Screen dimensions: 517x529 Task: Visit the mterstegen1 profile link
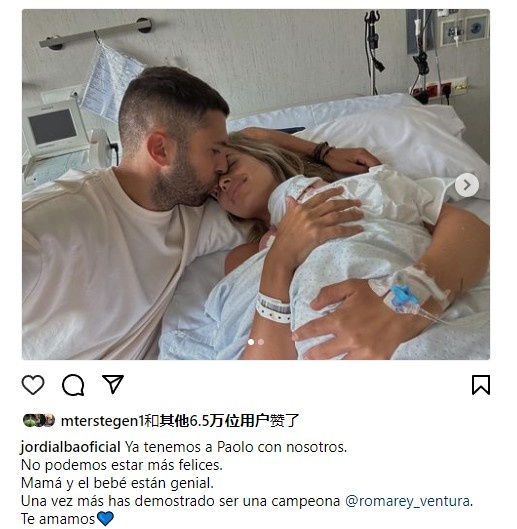coord(102,421)
